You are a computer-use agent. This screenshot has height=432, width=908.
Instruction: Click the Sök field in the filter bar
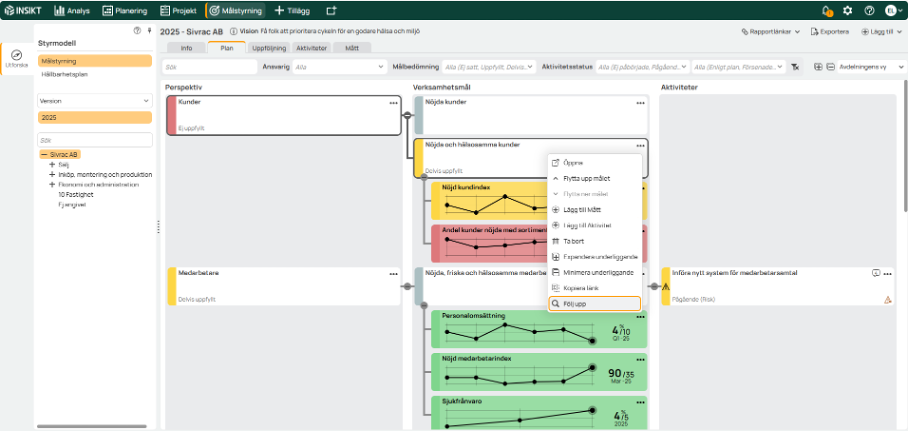coord(208,67)
